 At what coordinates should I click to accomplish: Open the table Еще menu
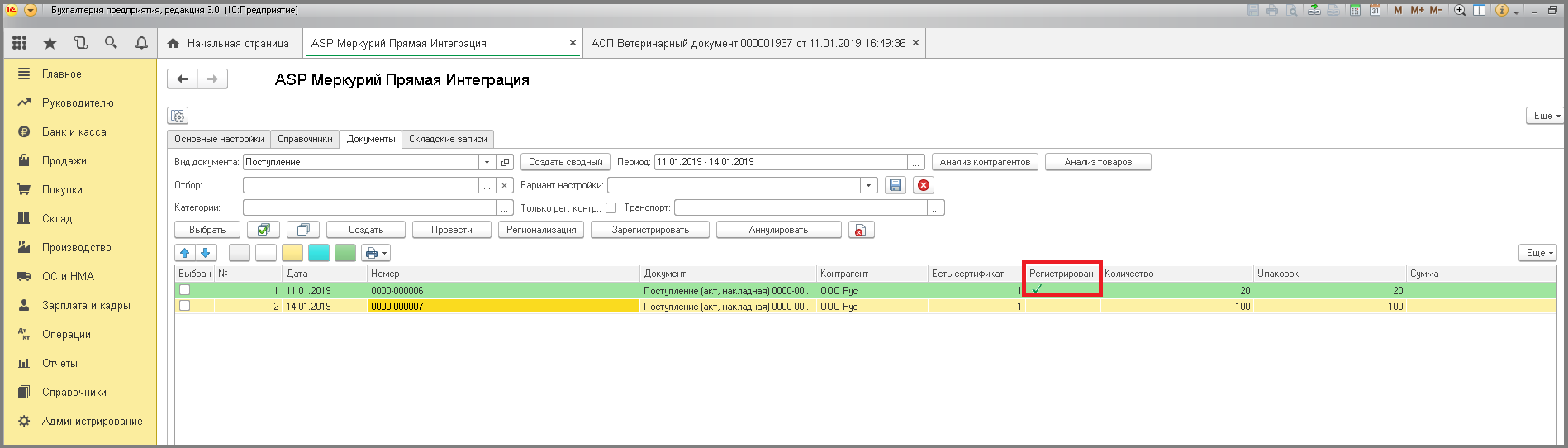tap(1538, 253)
